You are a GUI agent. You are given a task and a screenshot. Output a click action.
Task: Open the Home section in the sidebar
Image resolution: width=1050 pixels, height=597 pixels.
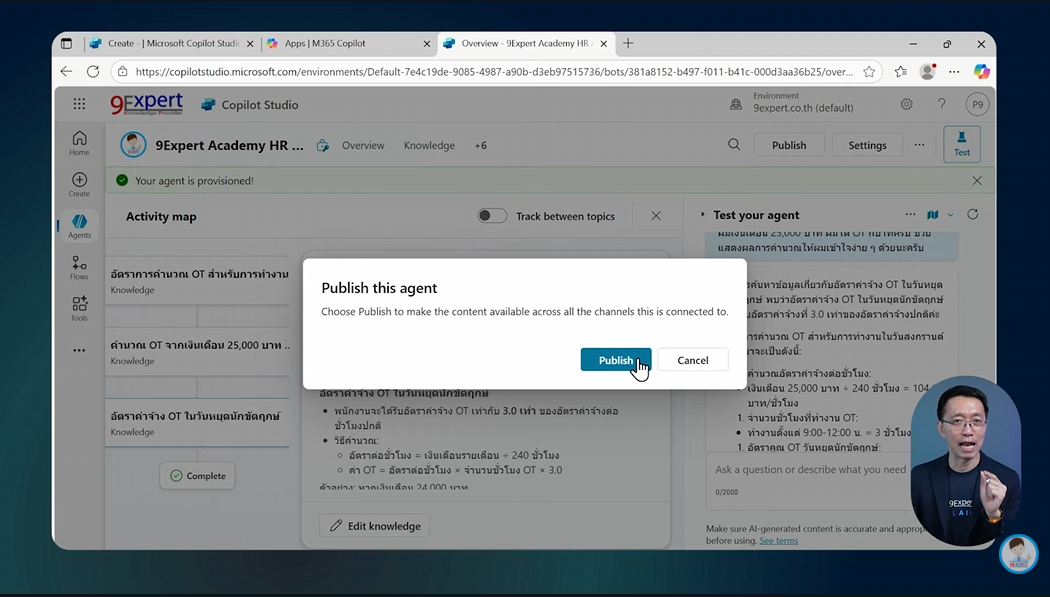(79, 140)
